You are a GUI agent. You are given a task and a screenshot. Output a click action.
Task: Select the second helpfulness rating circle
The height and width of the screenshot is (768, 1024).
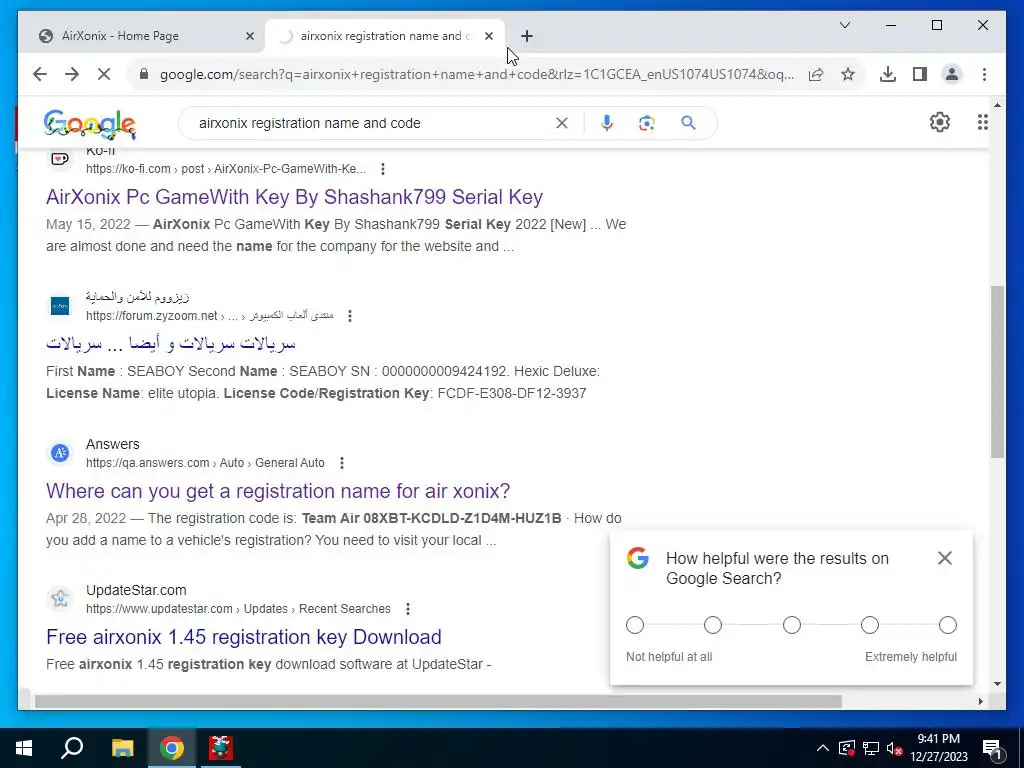713,625
